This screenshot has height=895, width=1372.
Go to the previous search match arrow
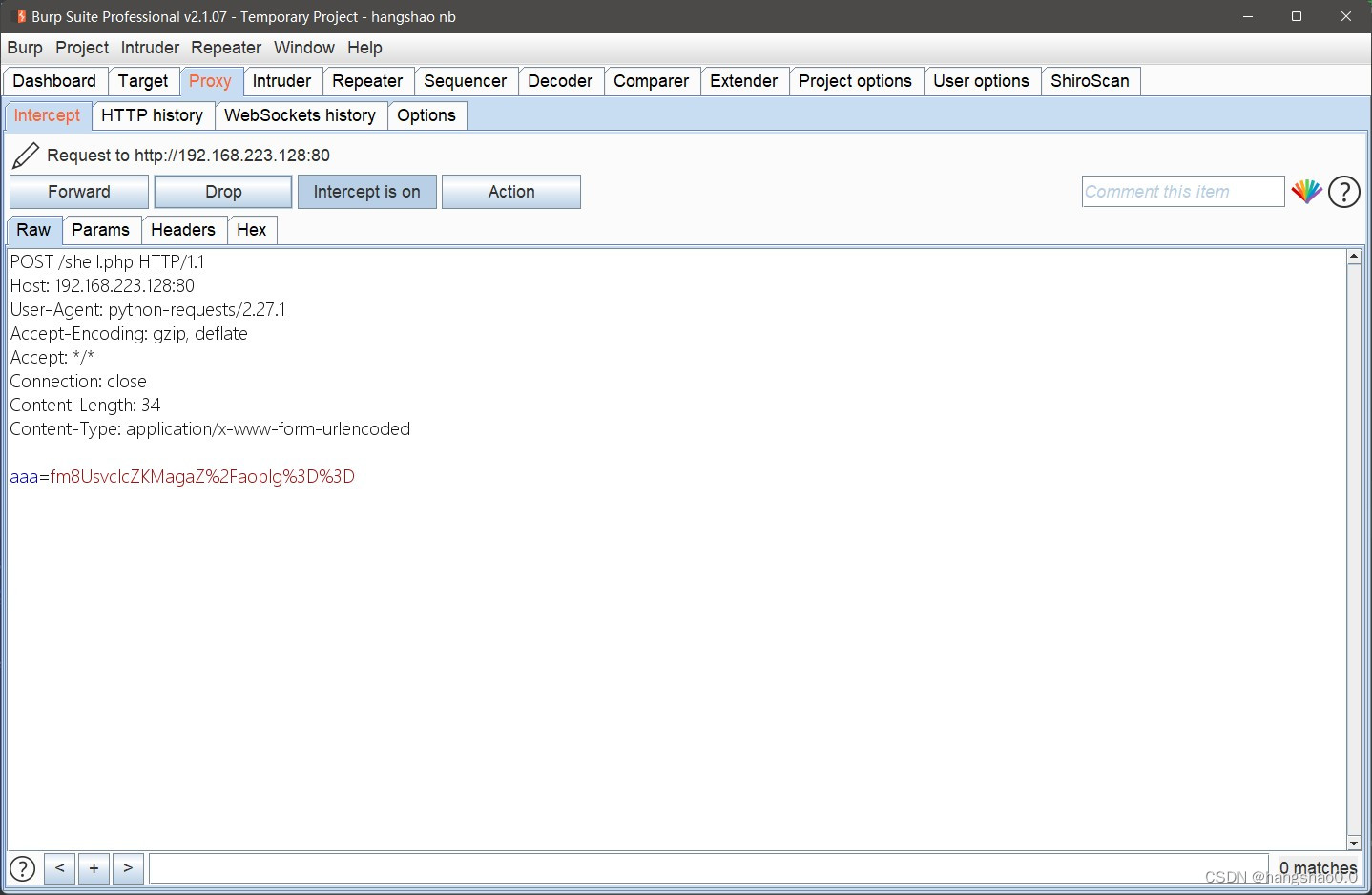pyautogui.click(x=59, y=868)
